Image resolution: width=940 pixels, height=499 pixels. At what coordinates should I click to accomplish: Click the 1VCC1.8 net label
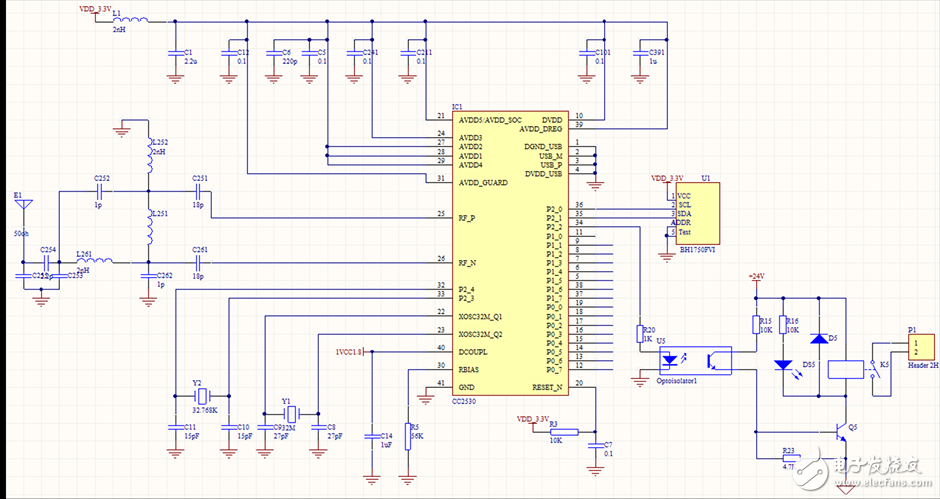349,351
